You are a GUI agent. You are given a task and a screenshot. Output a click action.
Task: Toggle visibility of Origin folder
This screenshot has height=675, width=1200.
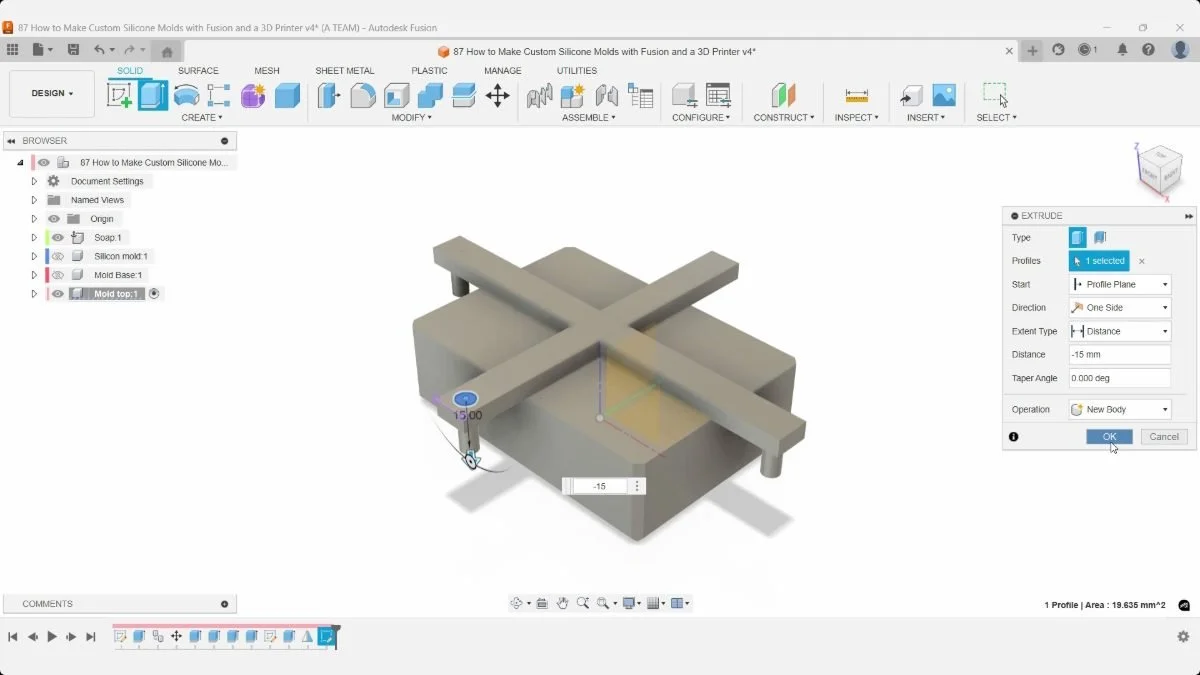click(54, 219)
